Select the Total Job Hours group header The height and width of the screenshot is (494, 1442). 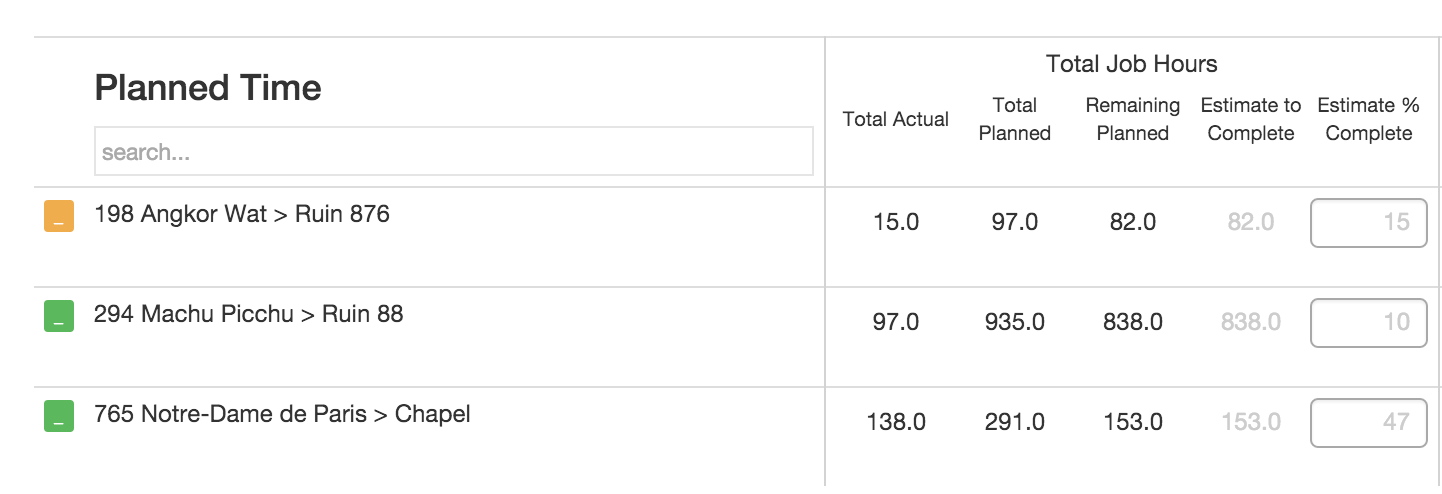(1131, 65)
